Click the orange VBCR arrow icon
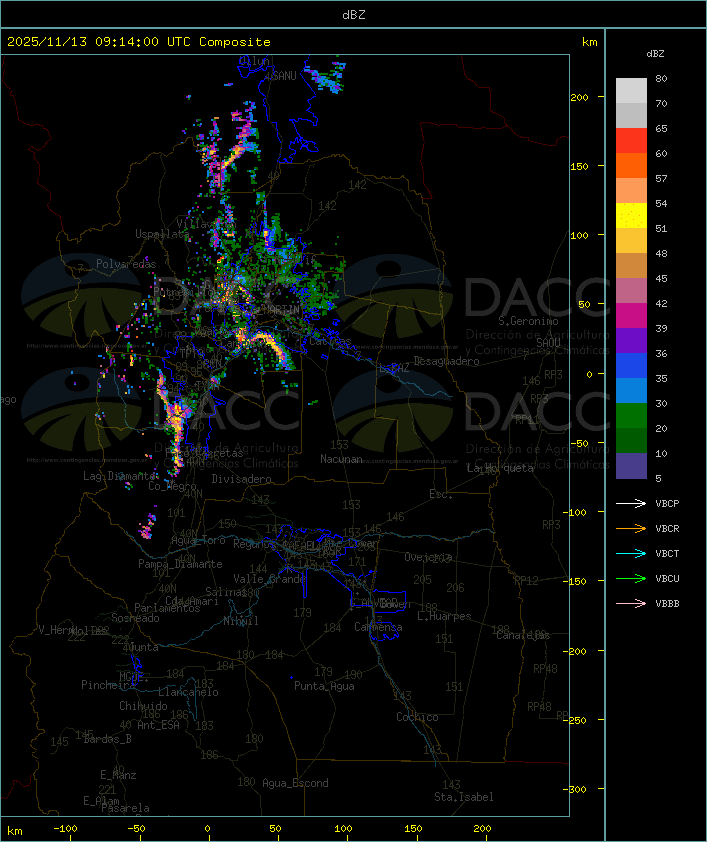707x842 pixels. (631, 528)
